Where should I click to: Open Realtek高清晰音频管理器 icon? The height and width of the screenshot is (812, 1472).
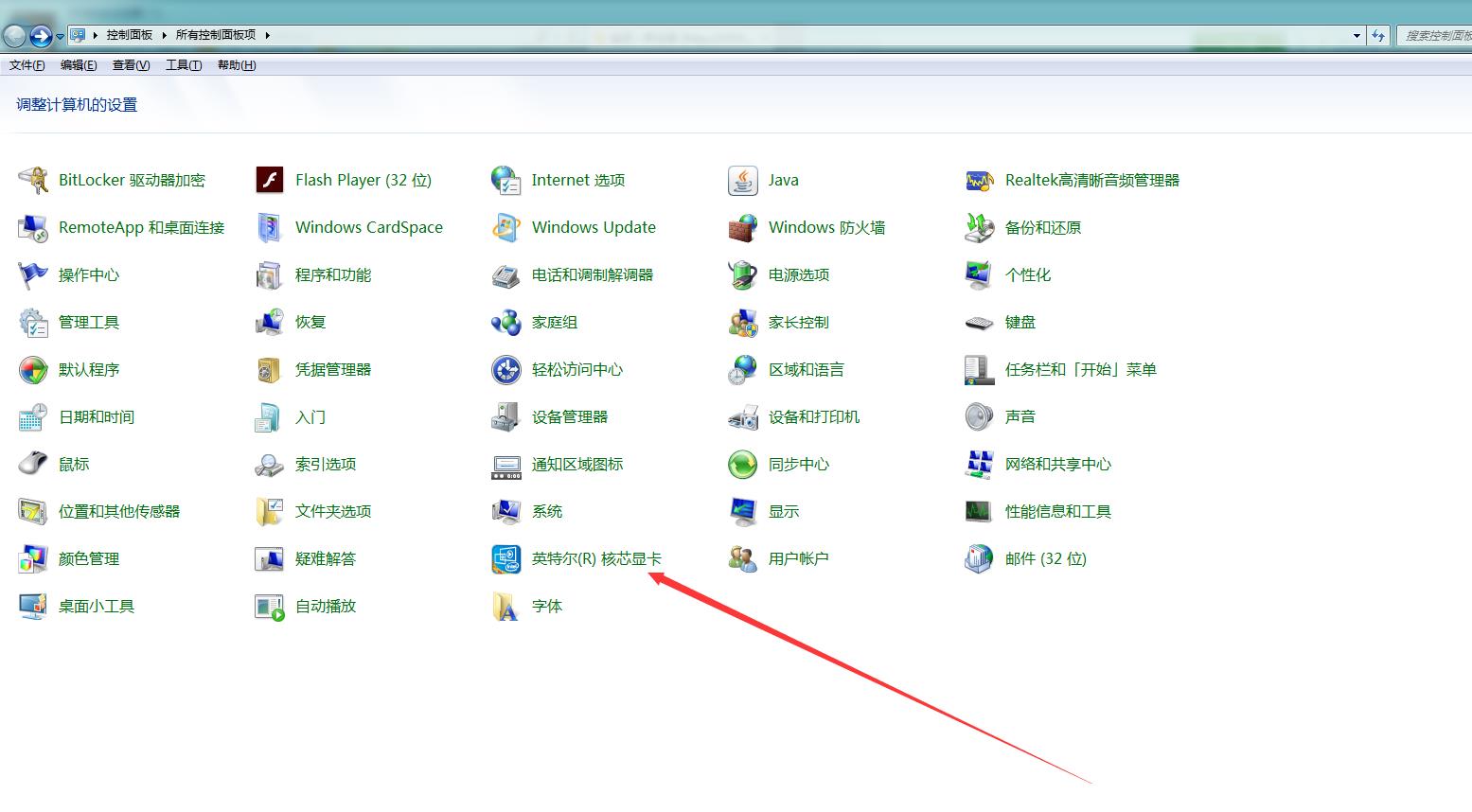[x=980, y=180]
